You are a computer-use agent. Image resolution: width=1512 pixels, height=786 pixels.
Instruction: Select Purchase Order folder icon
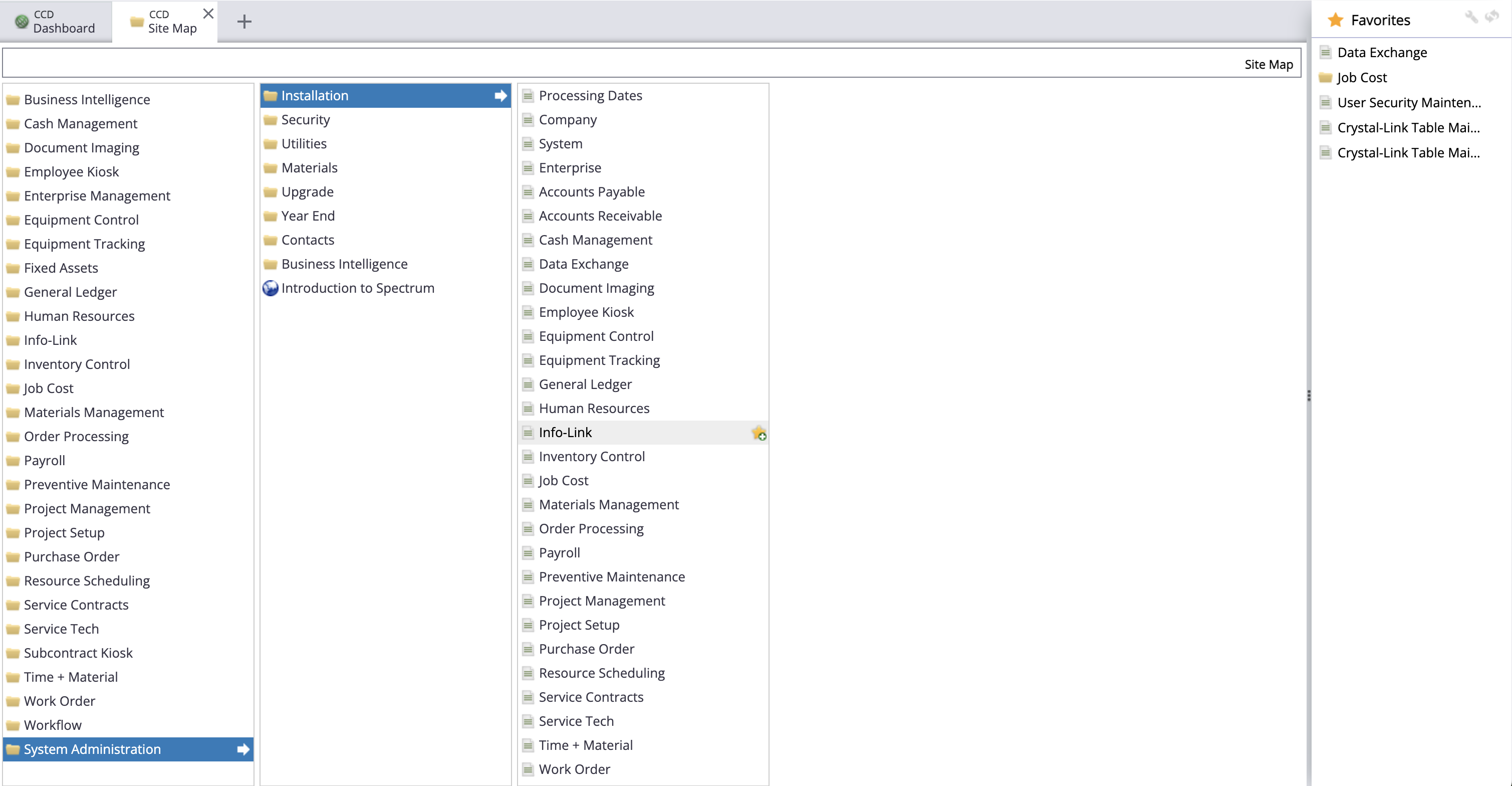click(13, 557)
